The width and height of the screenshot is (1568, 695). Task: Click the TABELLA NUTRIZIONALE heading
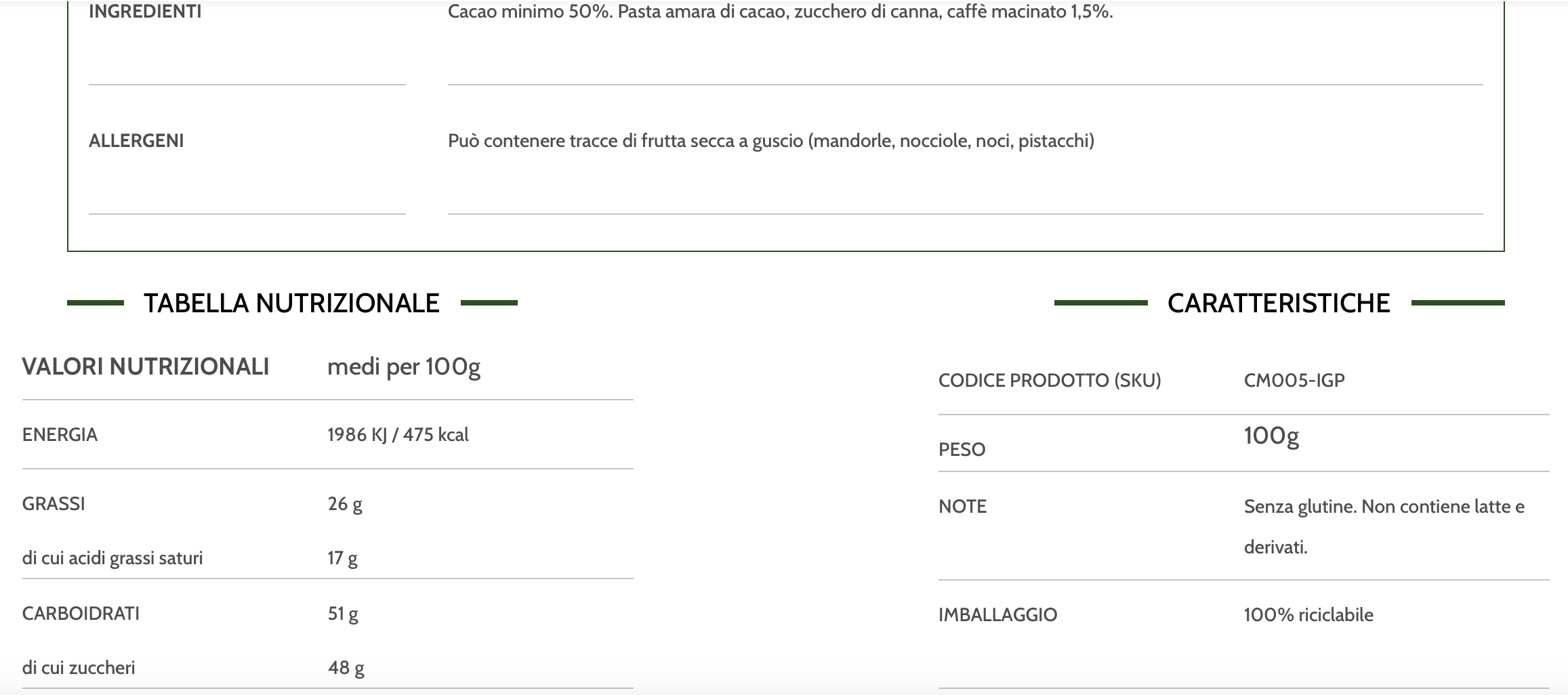click(291, 303)
